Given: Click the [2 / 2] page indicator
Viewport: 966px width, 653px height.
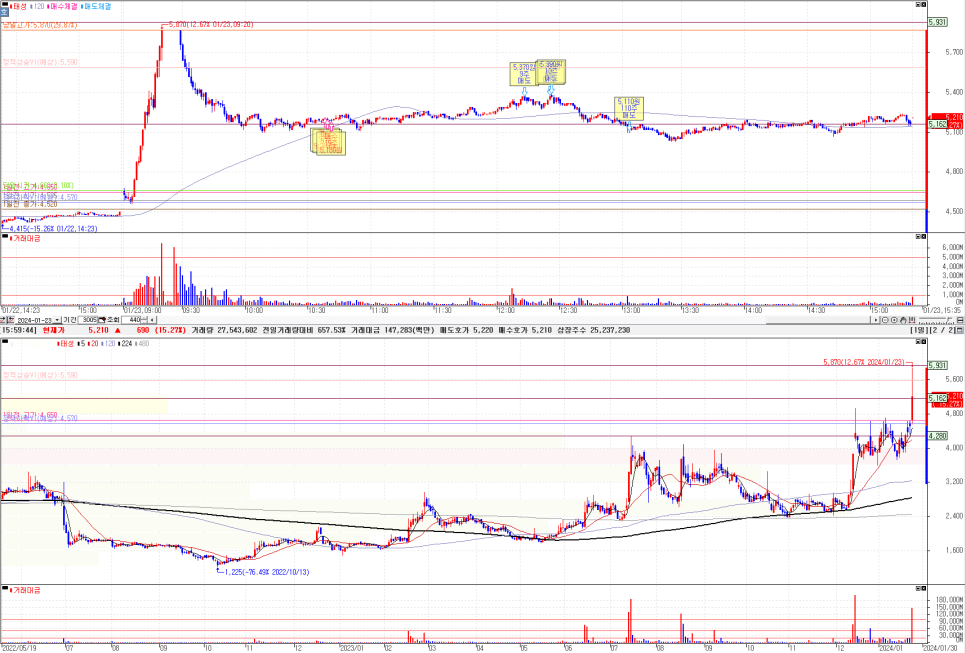Looking at the screenshot, I should click(943, 330).
